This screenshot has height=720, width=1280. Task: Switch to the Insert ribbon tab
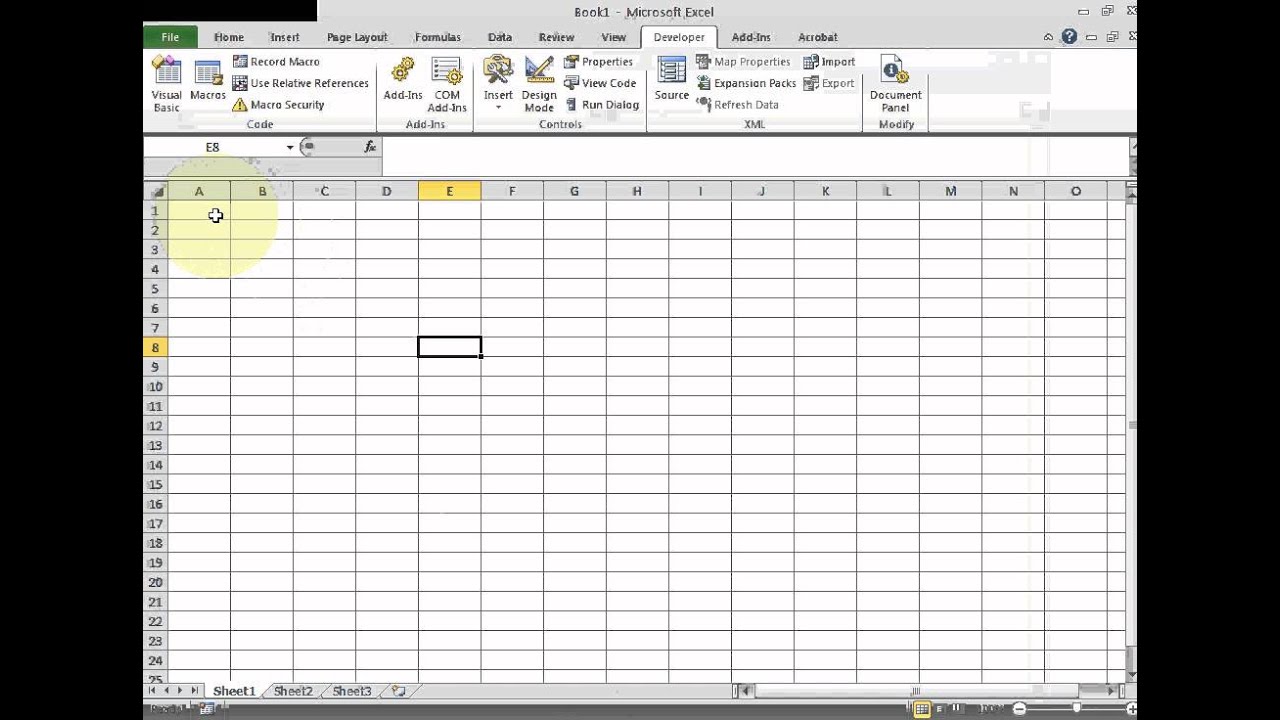point(285,37)
